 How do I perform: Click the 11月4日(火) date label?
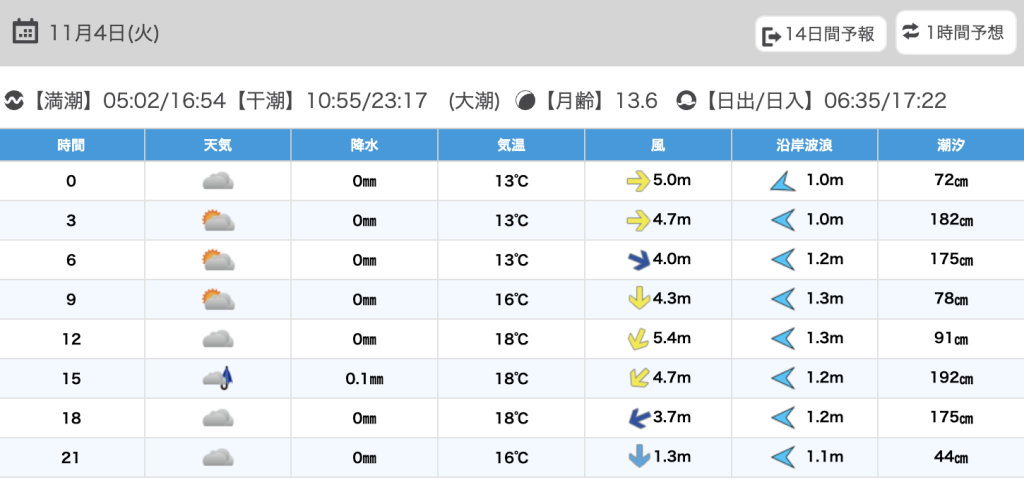pyautogui.click(x=104, y=32)
